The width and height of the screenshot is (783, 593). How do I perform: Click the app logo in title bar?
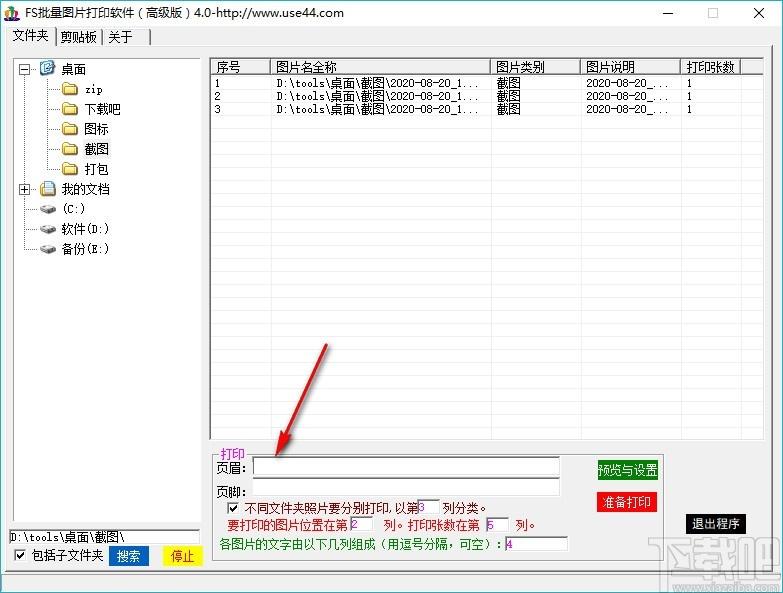[11, 13]
